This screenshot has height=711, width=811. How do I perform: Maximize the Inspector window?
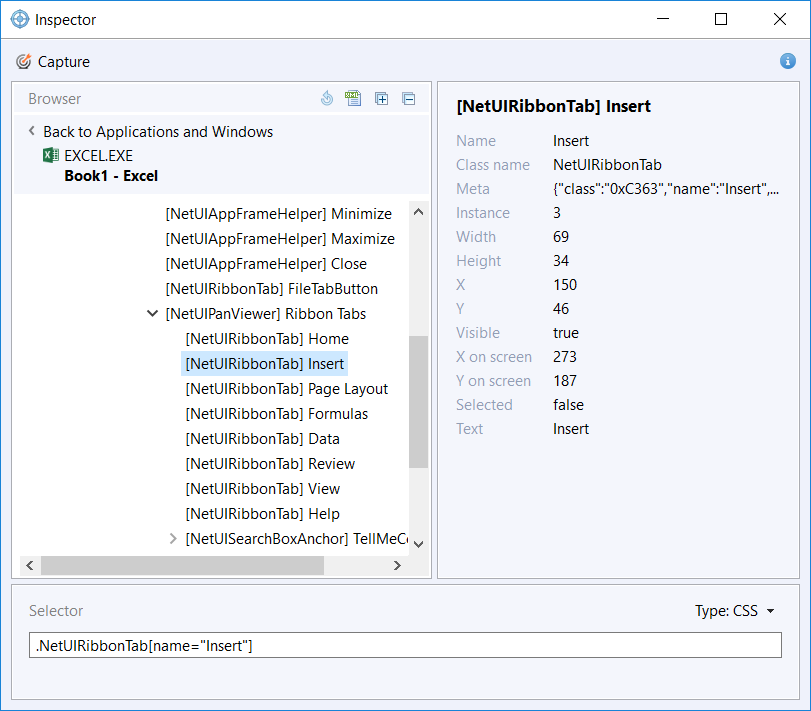tap(721, 19)
